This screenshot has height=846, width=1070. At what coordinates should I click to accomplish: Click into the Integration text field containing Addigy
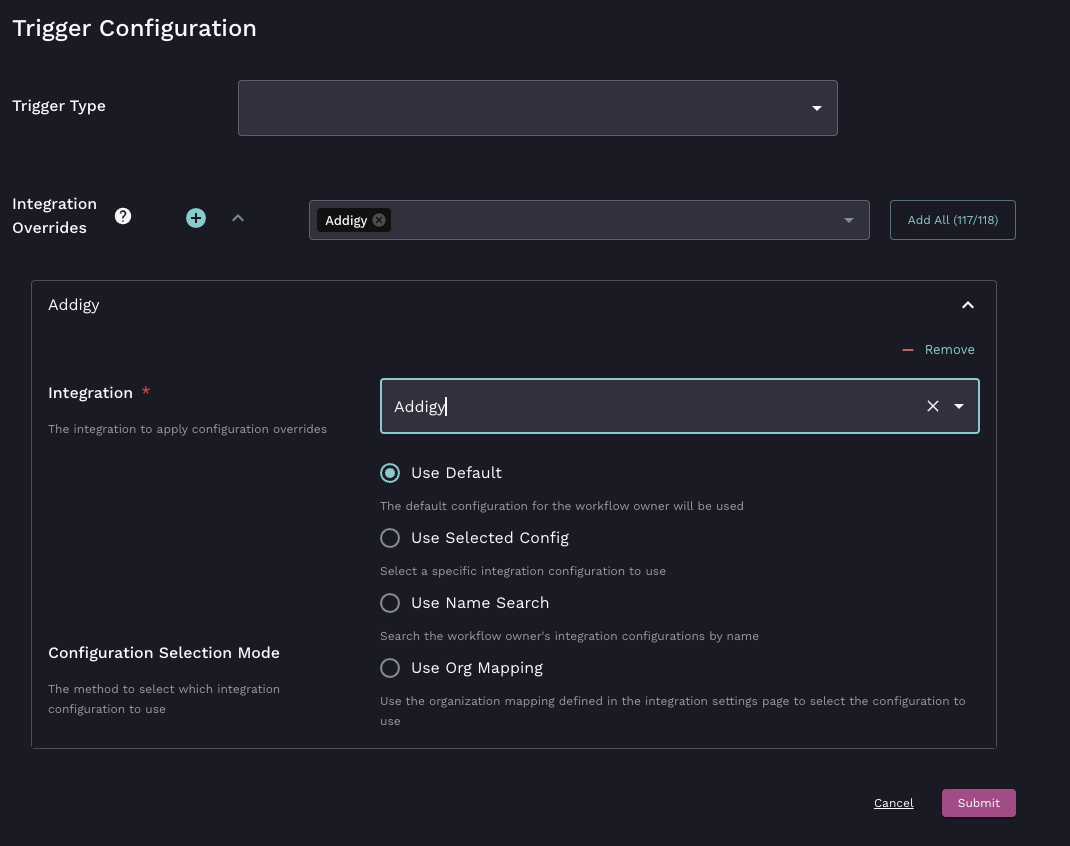pyautogui.click(x=650, y=406)
